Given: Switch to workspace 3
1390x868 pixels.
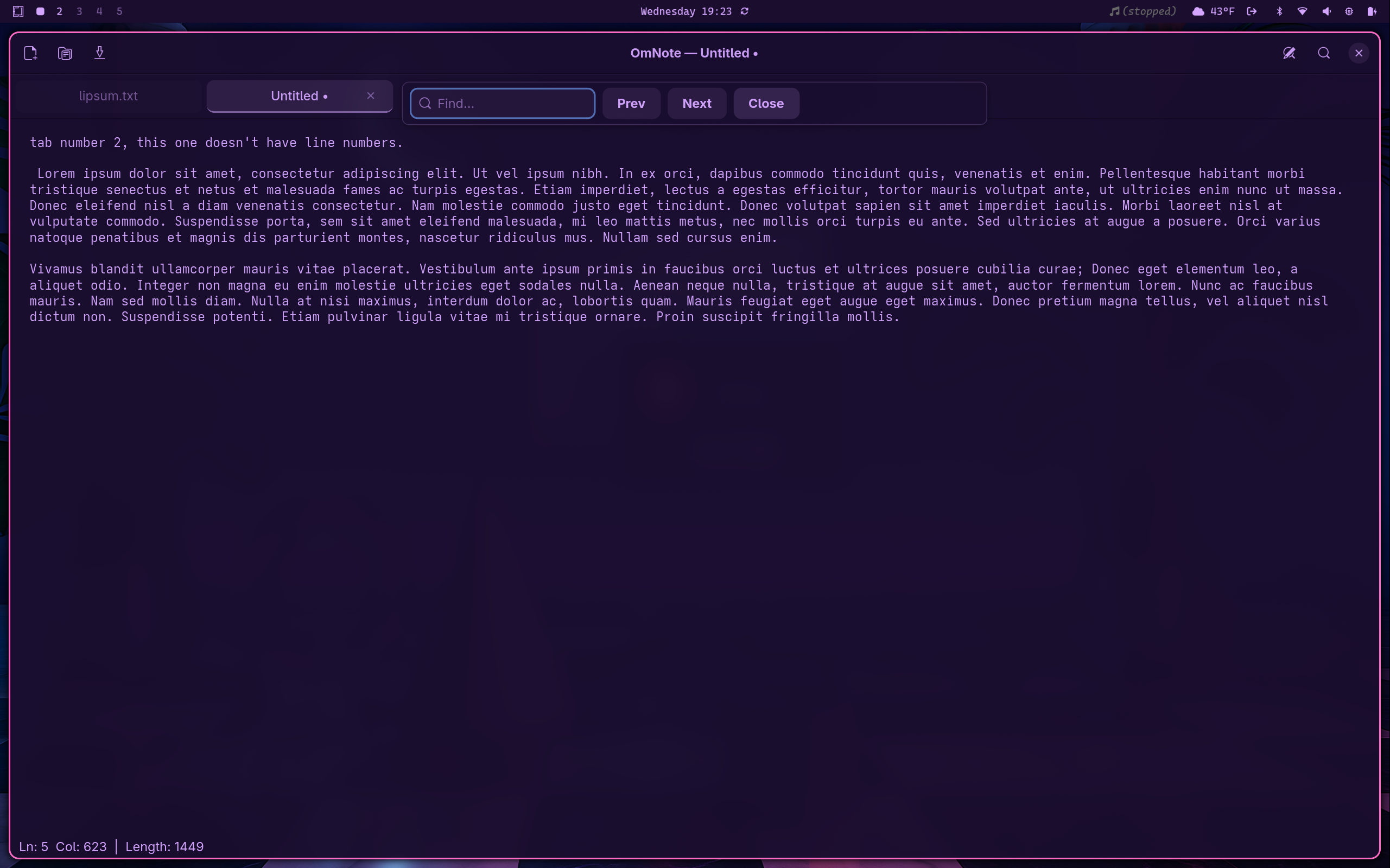Looking at the screenshot, I should tap(79, 11).
